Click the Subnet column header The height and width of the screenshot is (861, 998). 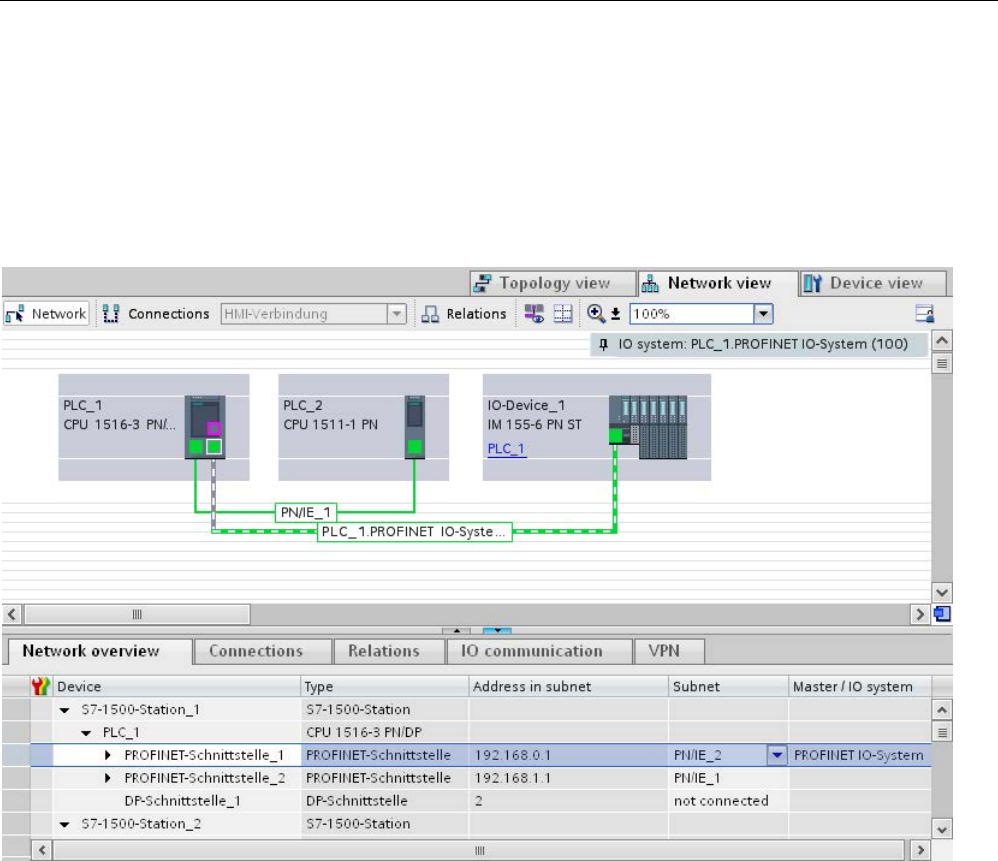728,687
